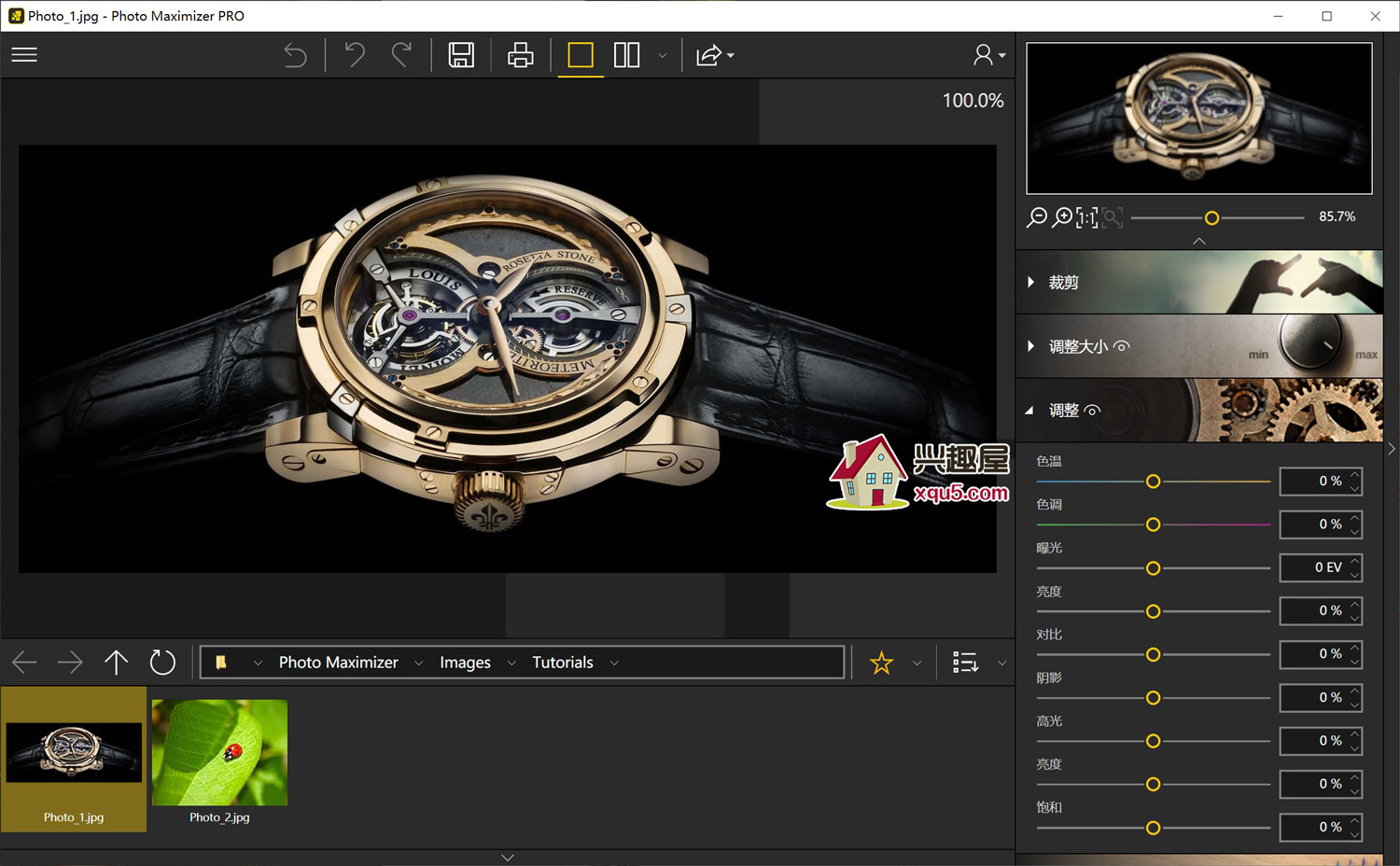
Task: Click the folder icon in path bar
Action: click(221, 663)
